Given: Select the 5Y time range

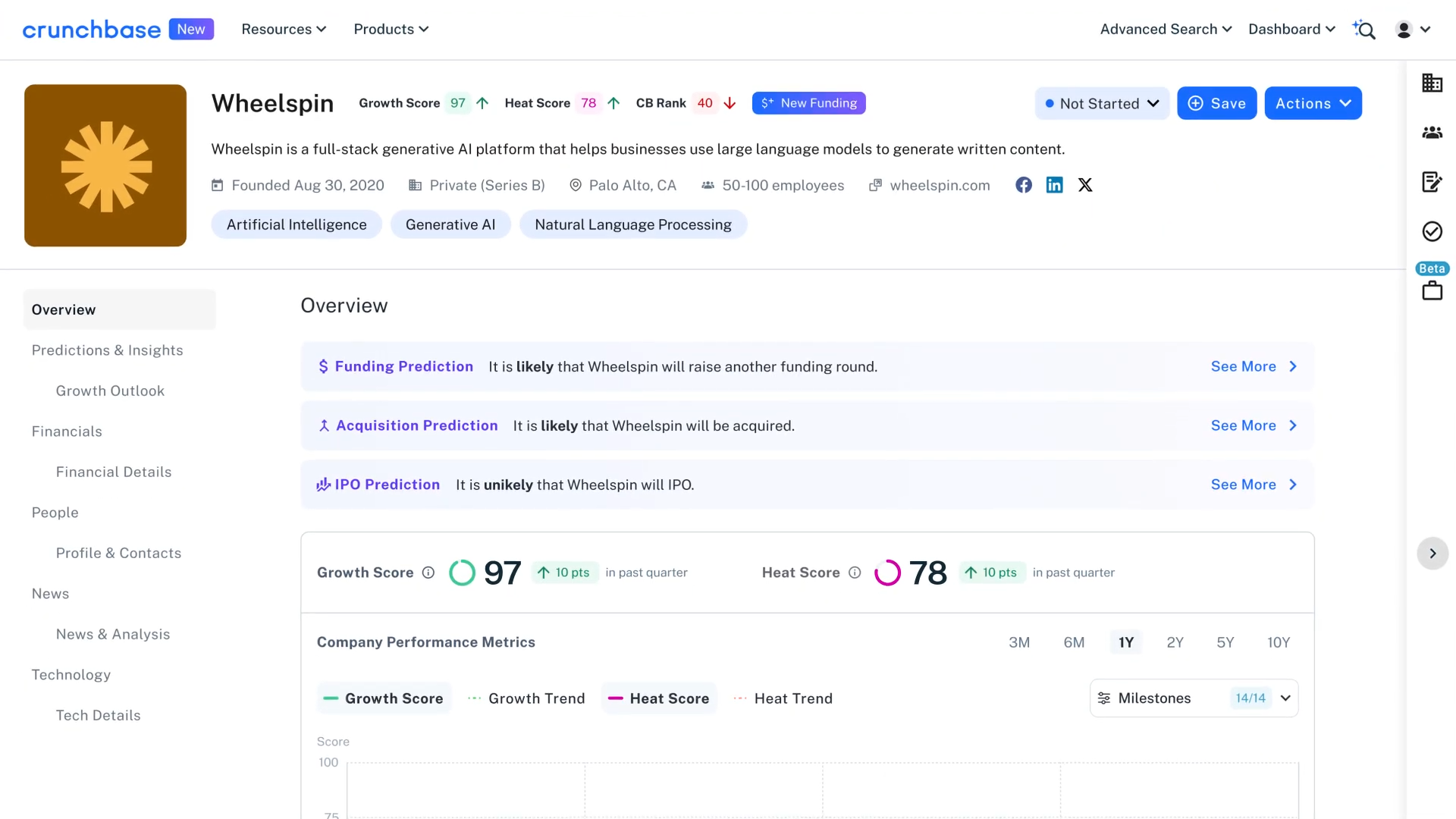Looking at the screenshot, I should click(x=1225, y=642).
